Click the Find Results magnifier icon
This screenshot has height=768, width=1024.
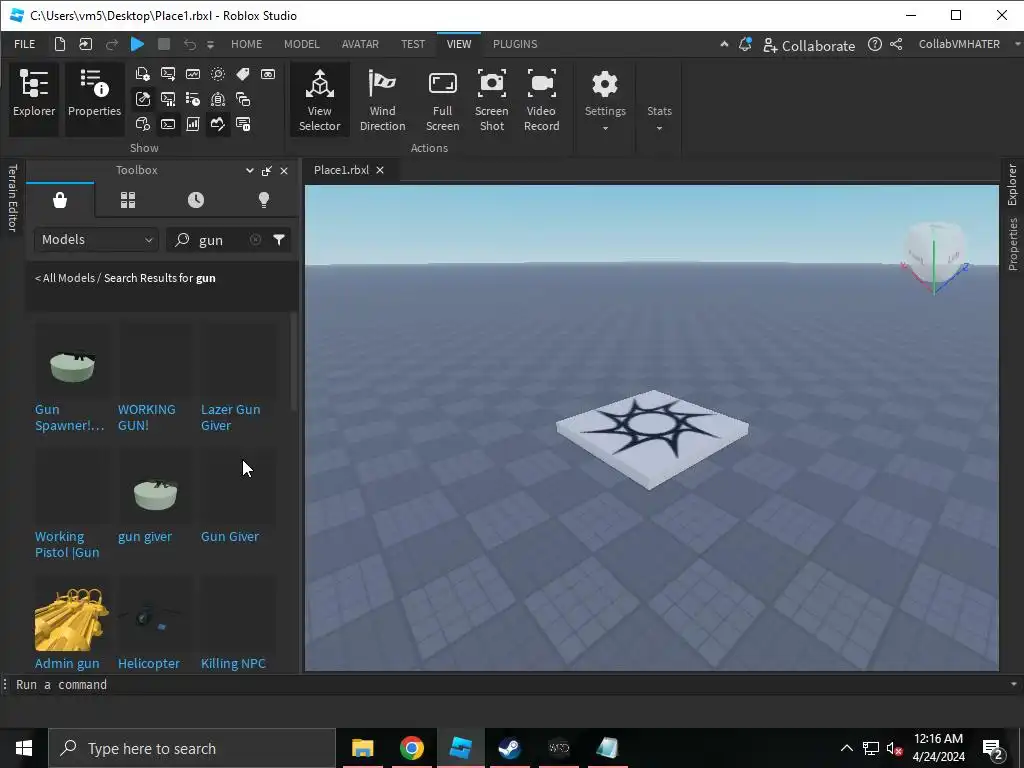[x=217, y=74]
